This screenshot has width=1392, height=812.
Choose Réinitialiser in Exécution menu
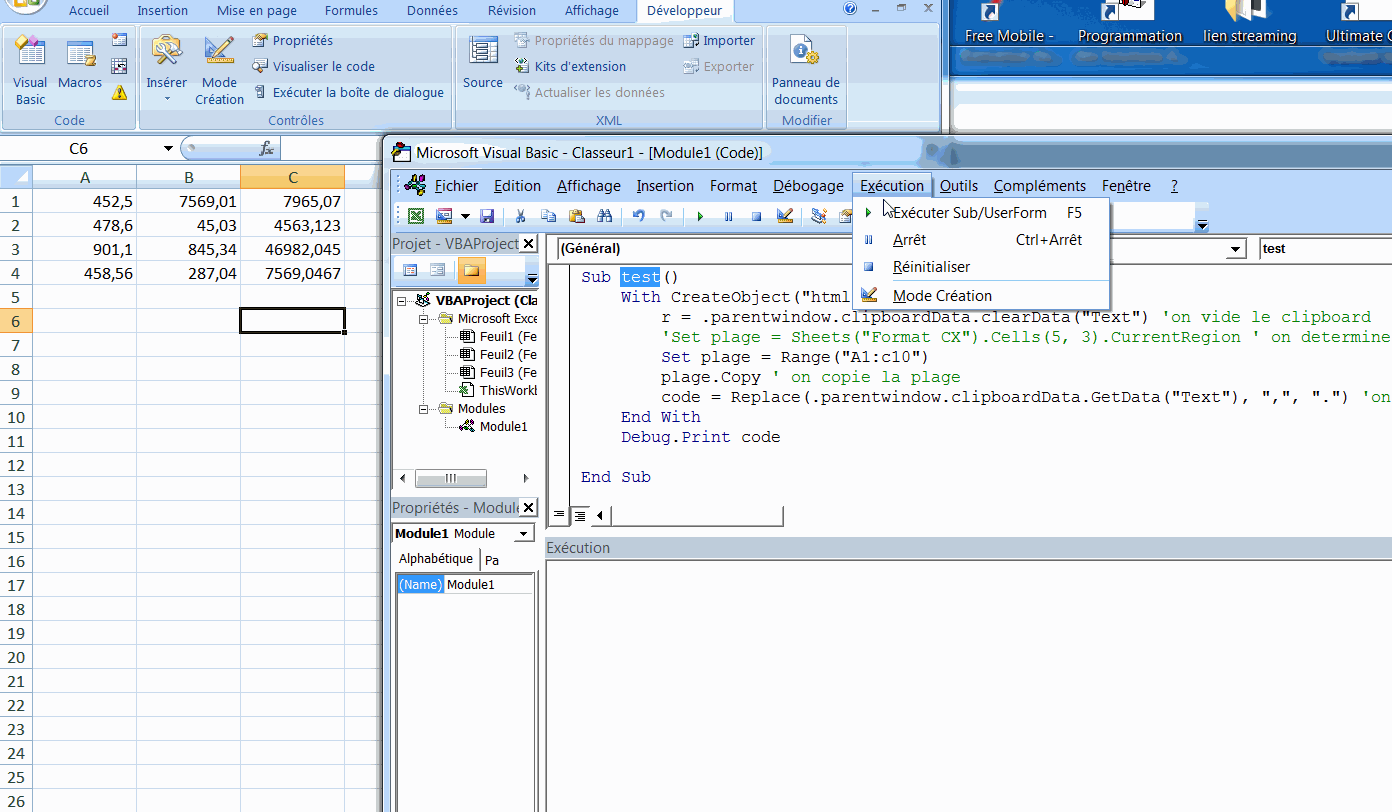(981, 267)
